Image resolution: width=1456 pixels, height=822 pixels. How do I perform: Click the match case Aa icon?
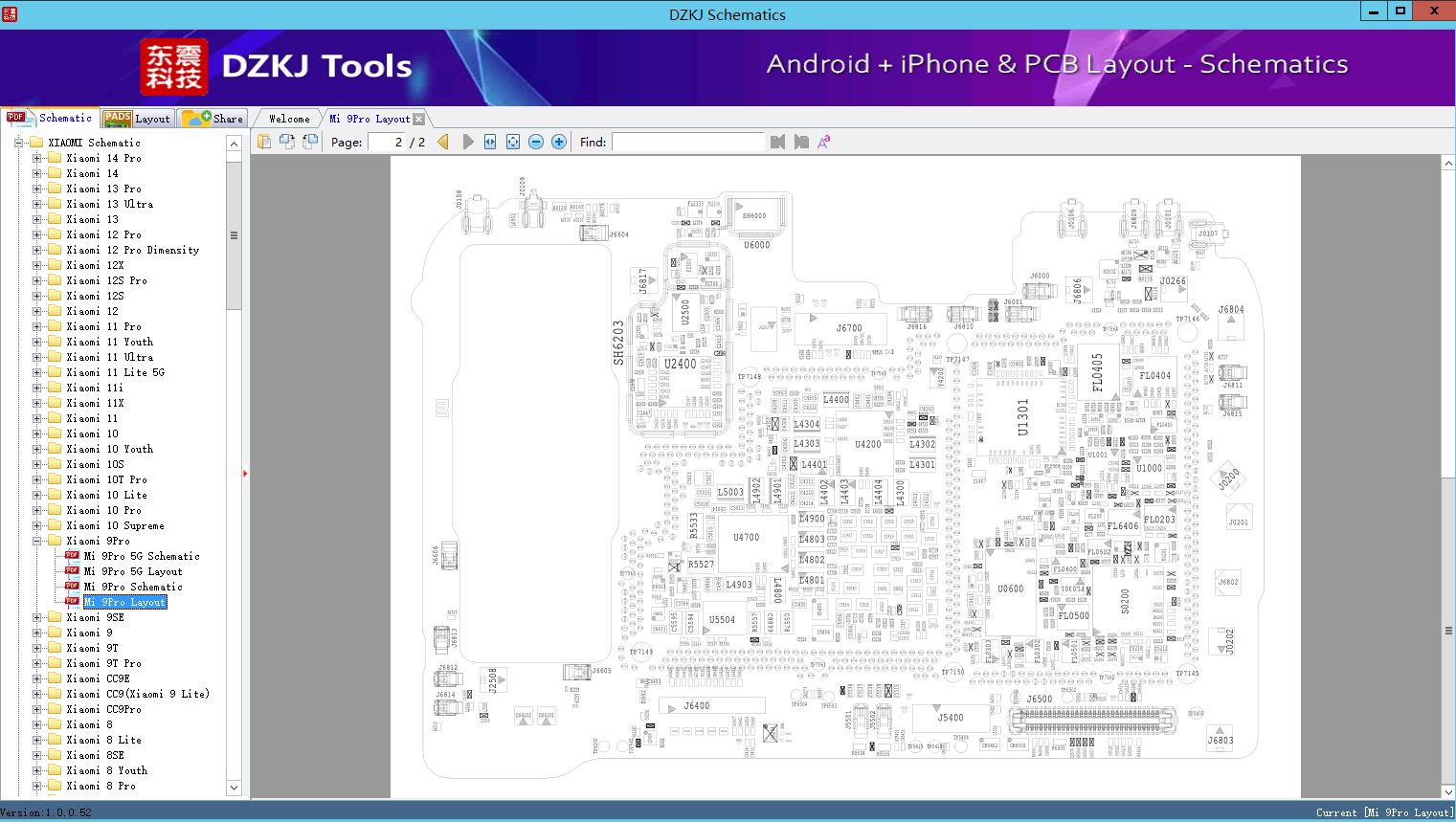pyautogui.click(x=823, y=142)
